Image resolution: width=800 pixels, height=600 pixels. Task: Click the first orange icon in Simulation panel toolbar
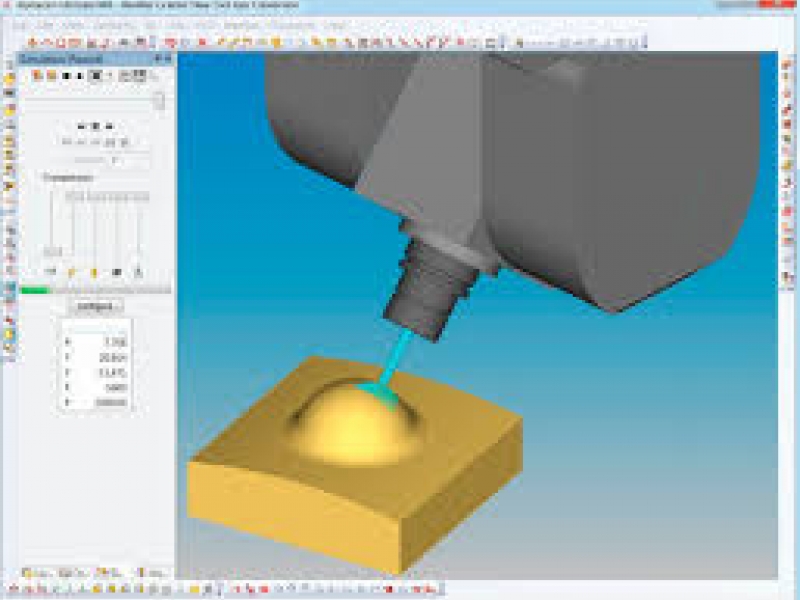(37, 76)
